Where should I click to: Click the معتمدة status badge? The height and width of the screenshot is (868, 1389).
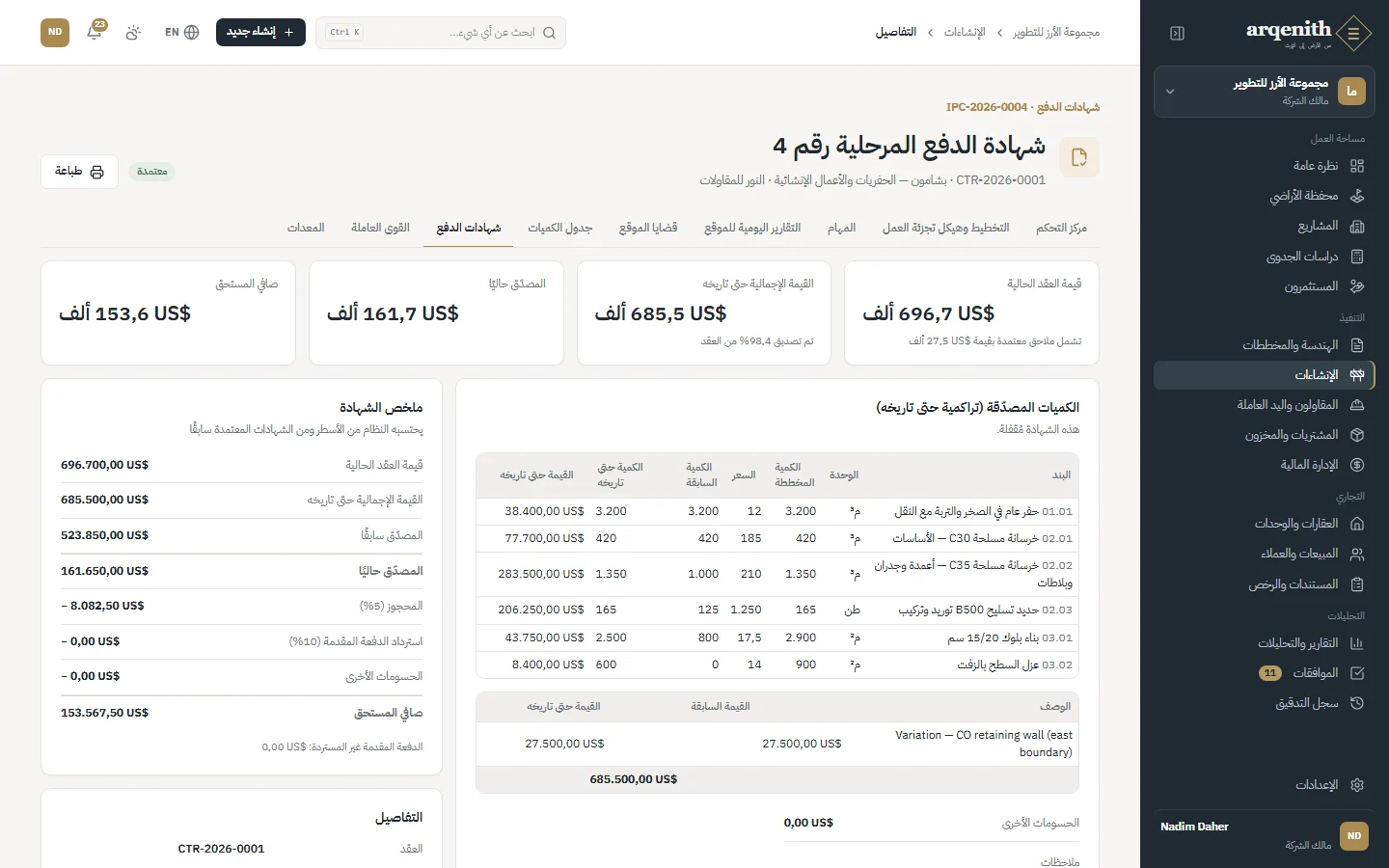tap(152, 172)
